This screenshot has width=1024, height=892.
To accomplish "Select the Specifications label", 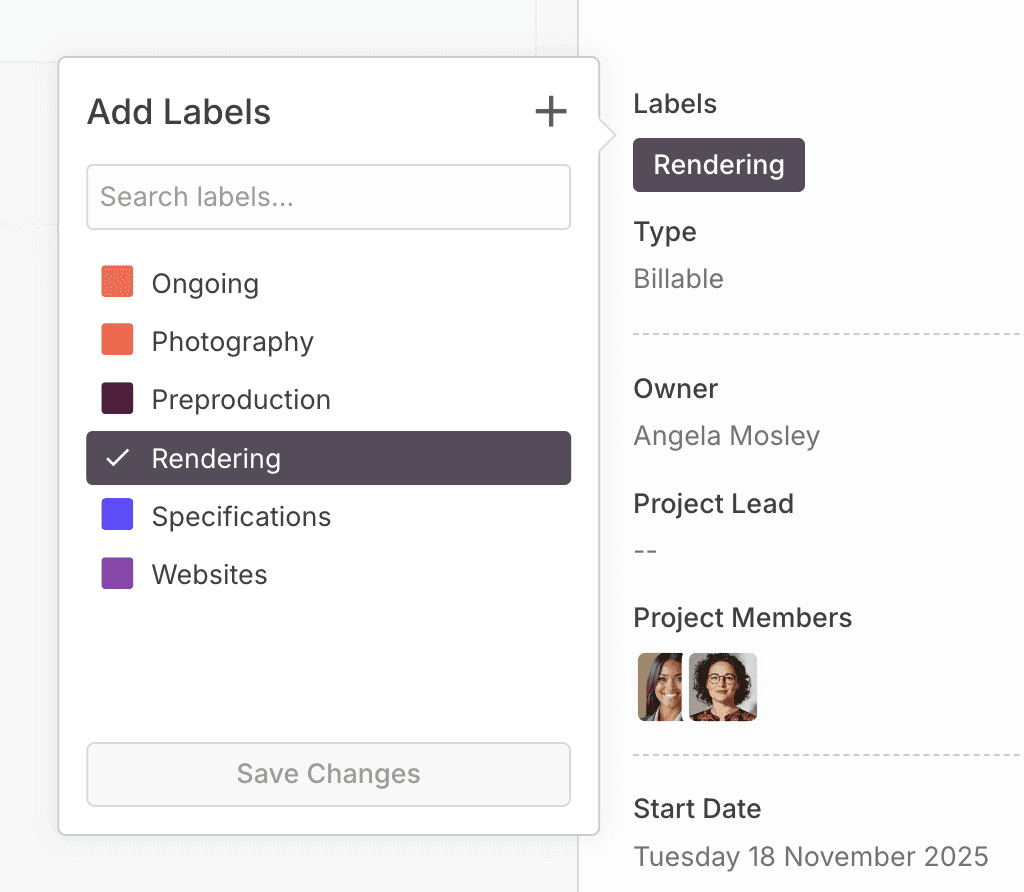I will click(x=240, y=517).
